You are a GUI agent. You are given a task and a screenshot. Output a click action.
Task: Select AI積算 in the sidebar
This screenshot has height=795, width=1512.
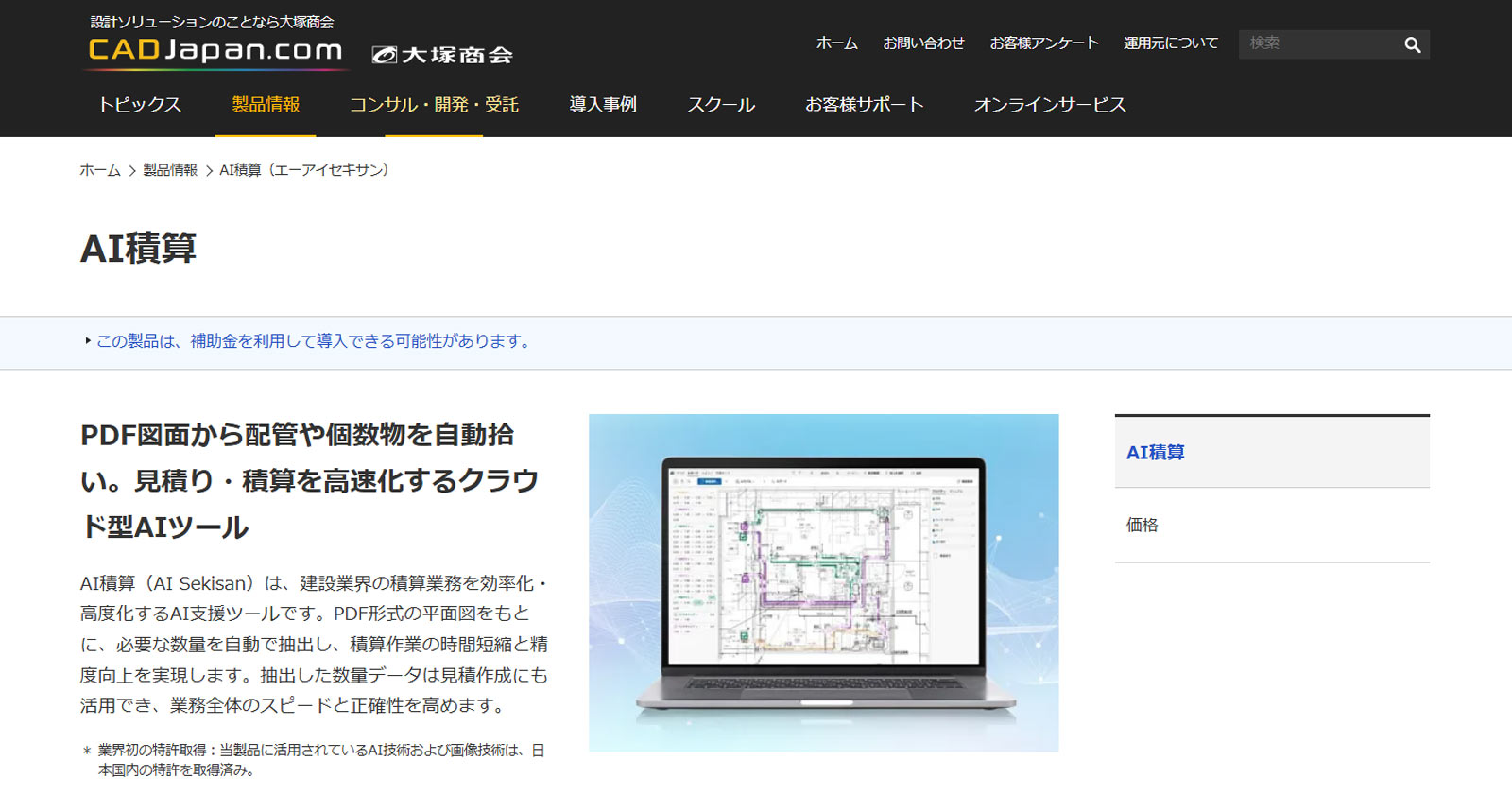pos(1272,452)
